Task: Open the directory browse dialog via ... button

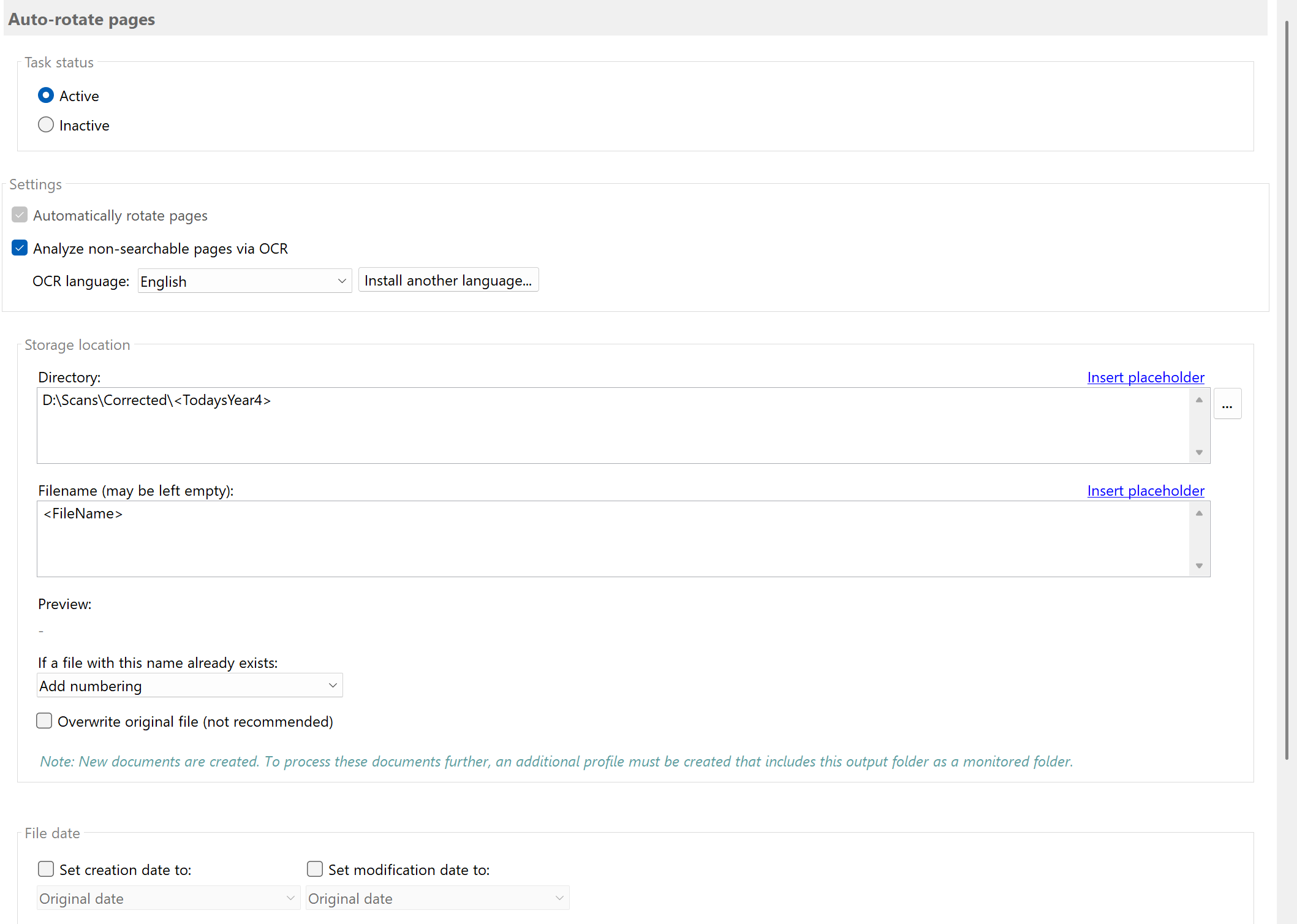Action: [1228, 403]
